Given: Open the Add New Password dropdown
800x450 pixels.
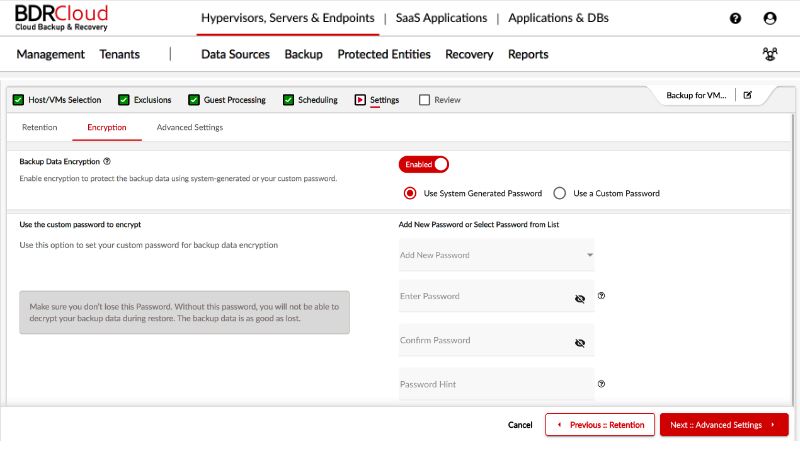Looking at the screenshot, I should 496,255.
